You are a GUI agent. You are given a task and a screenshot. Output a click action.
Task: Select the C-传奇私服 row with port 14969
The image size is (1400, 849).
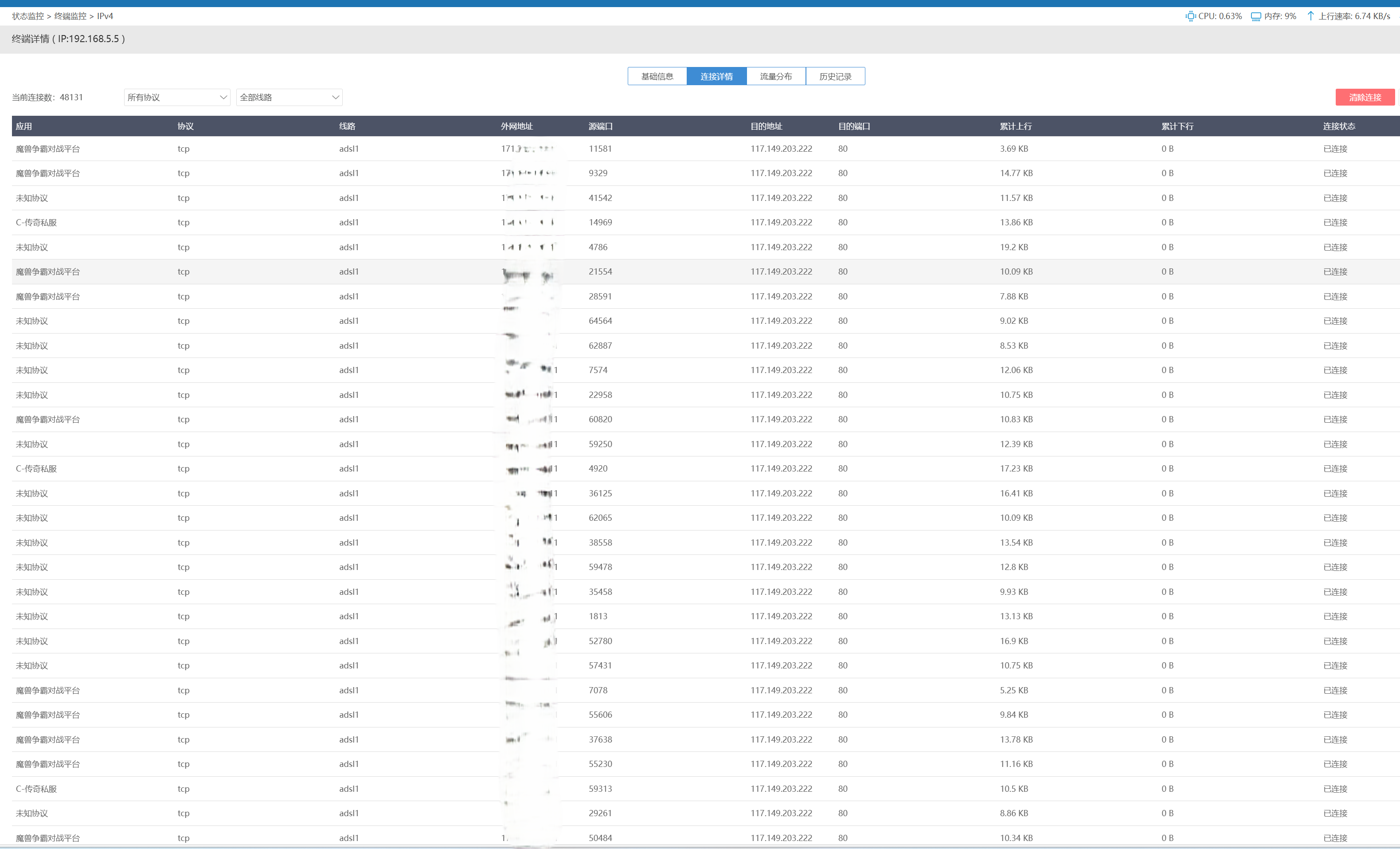click(x=600, y=222)
